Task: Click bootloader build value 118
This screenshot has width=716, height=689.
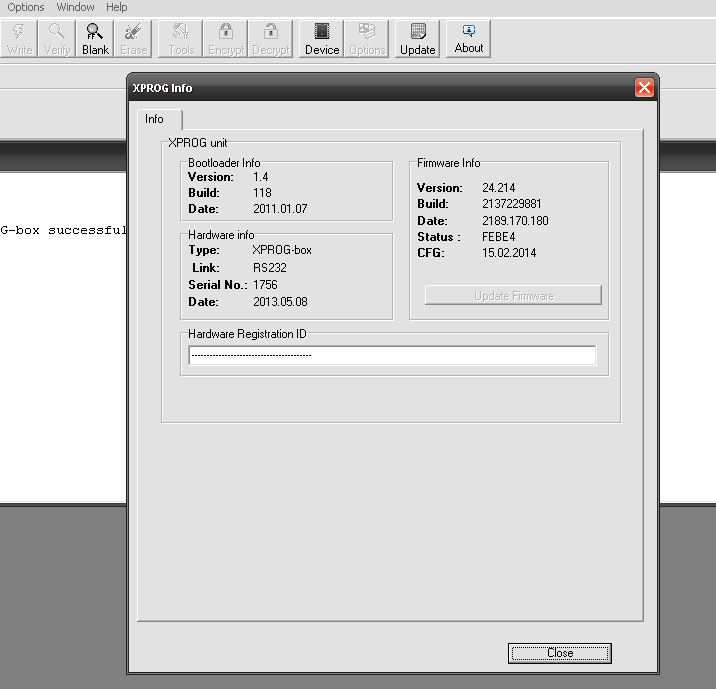Action: tap(262, 193)
